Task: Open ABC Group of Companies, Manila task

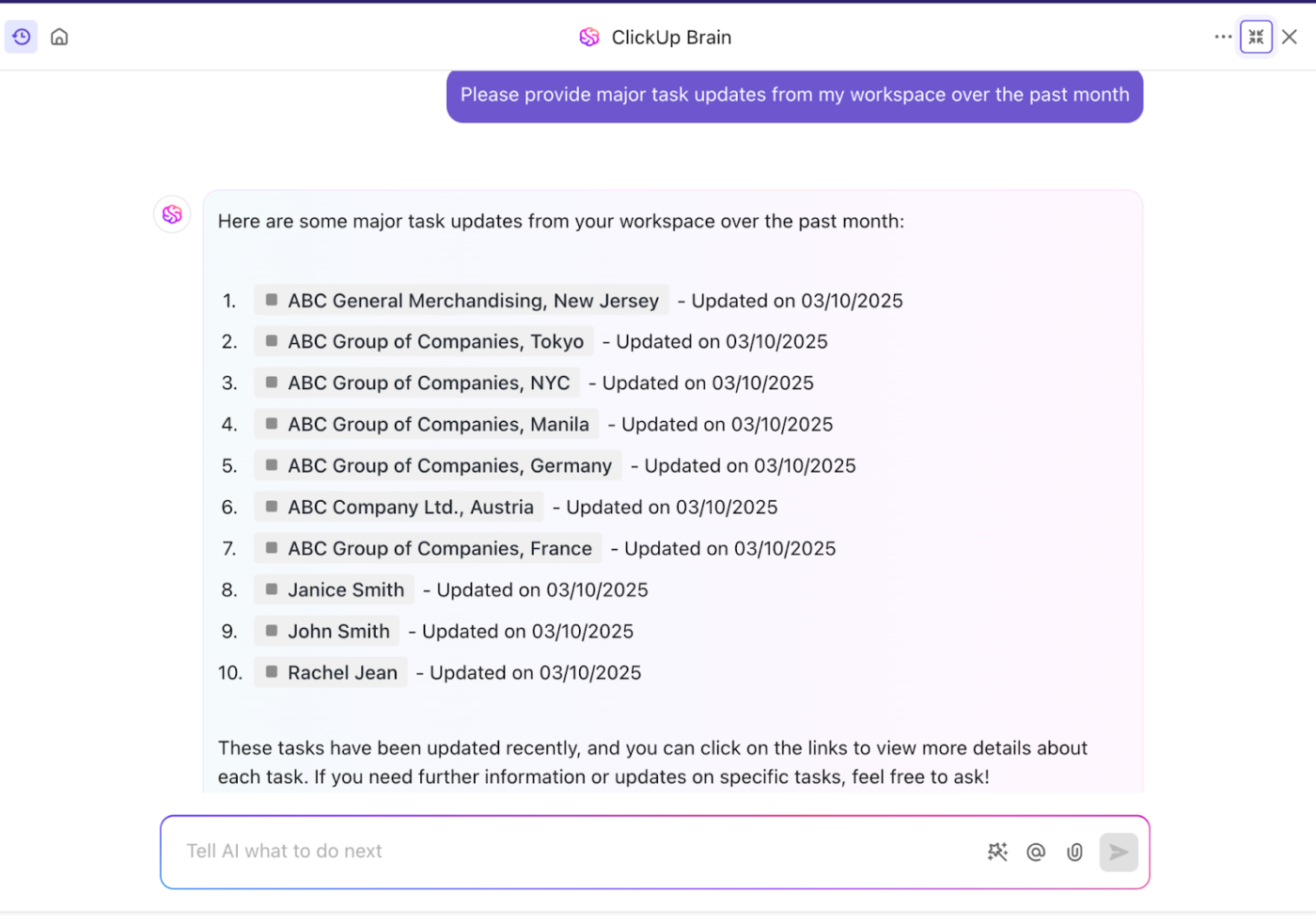Action: (x=437, y=425)
